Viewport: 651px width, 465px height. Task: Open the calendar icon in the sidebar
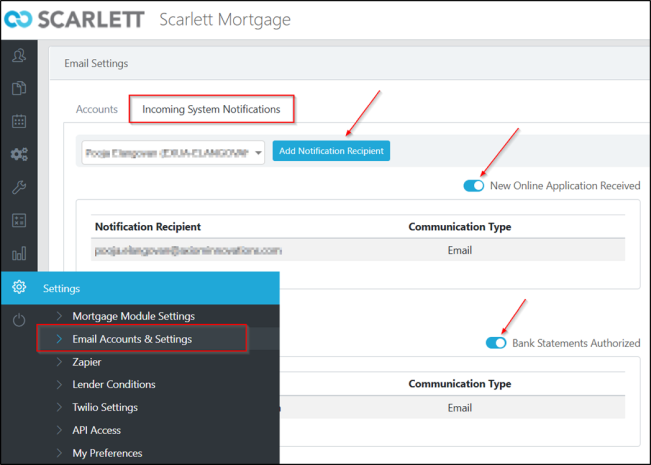pos(19,121)
